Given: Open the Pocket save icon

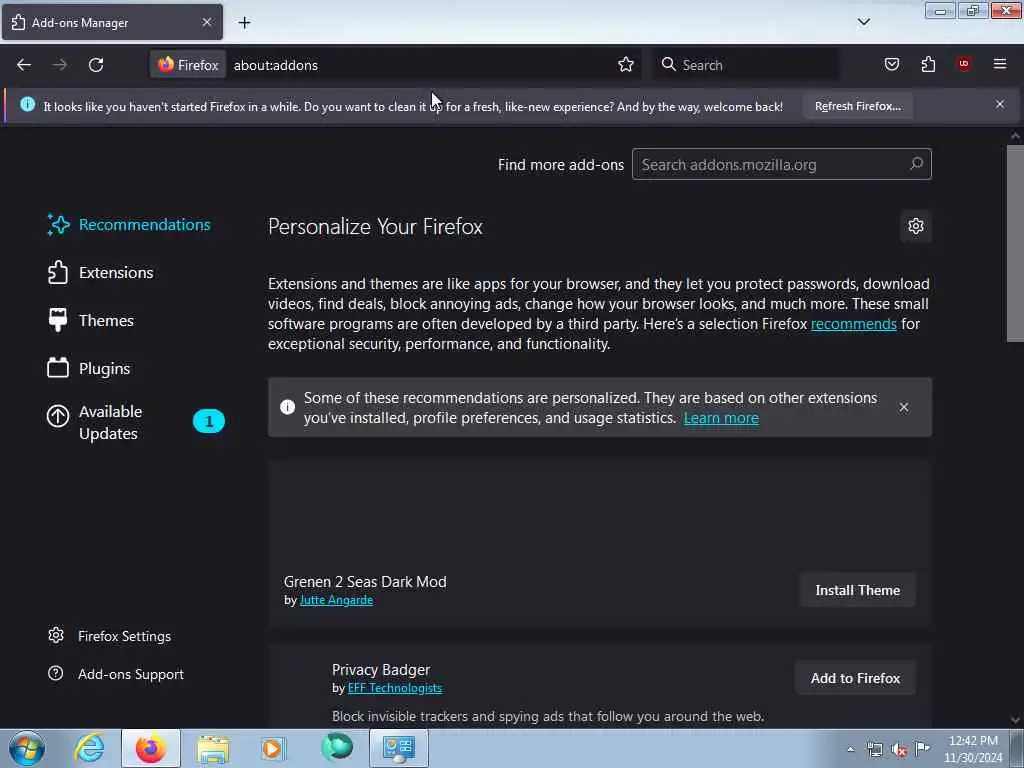Looking at the screenshot, I should coord(891,64).
